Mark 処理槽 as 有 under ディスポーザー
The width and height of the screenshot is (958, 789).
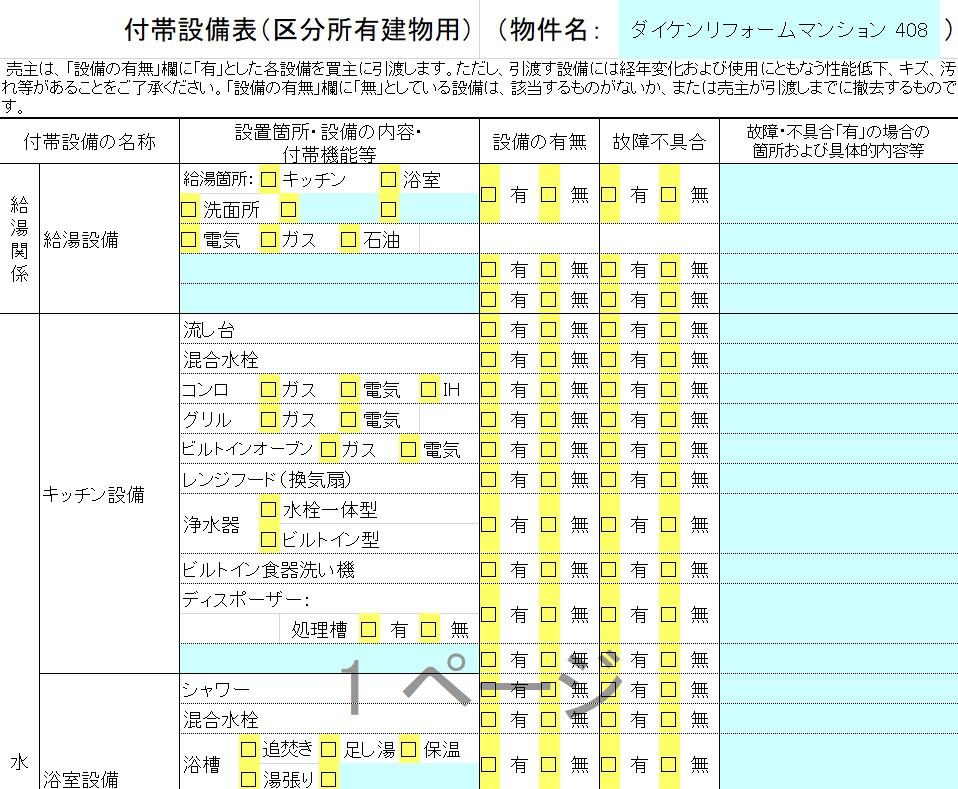[368, 629]
